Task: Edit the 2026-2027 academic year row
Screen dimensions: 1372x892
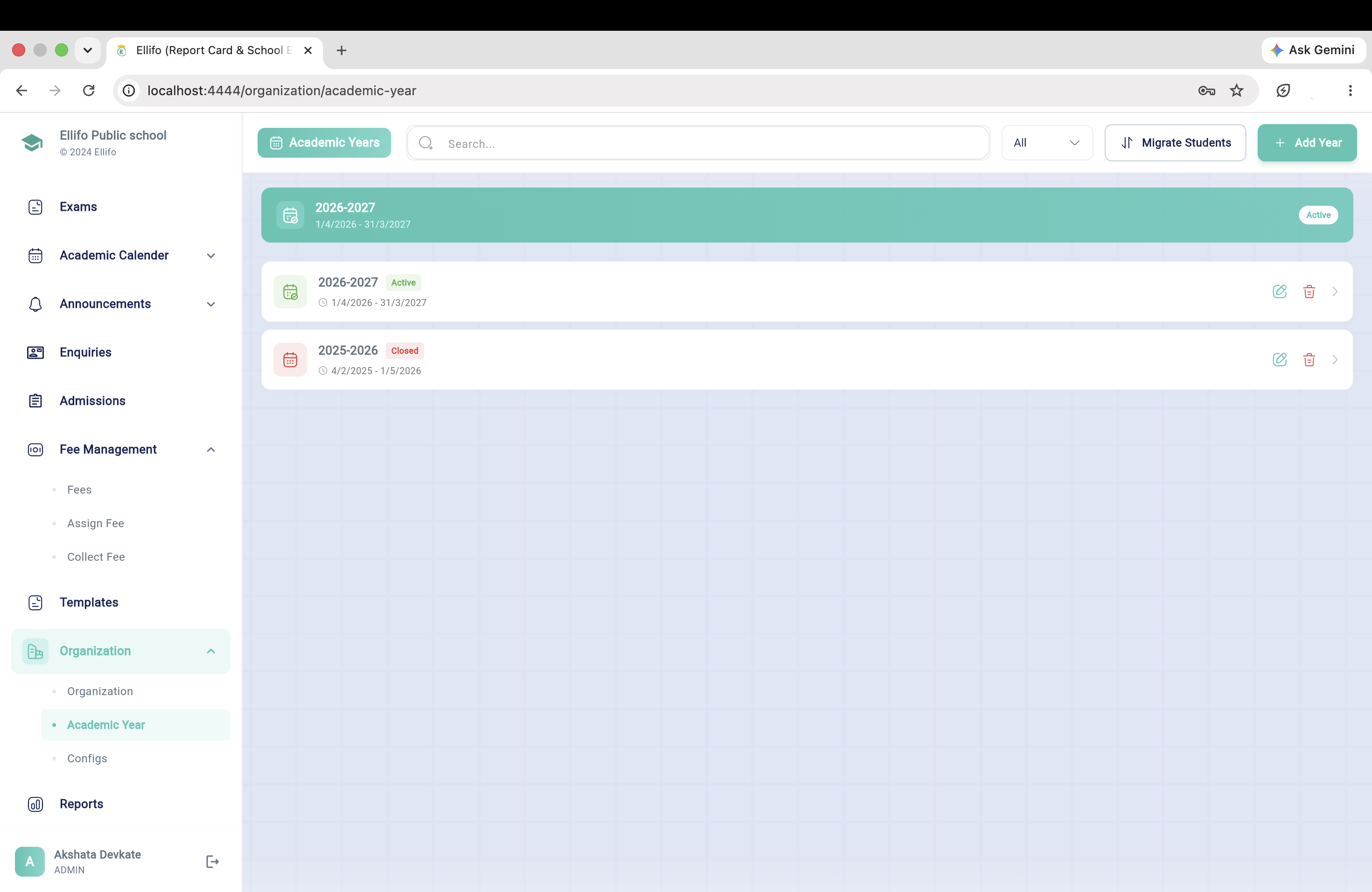Action: 1279,292
